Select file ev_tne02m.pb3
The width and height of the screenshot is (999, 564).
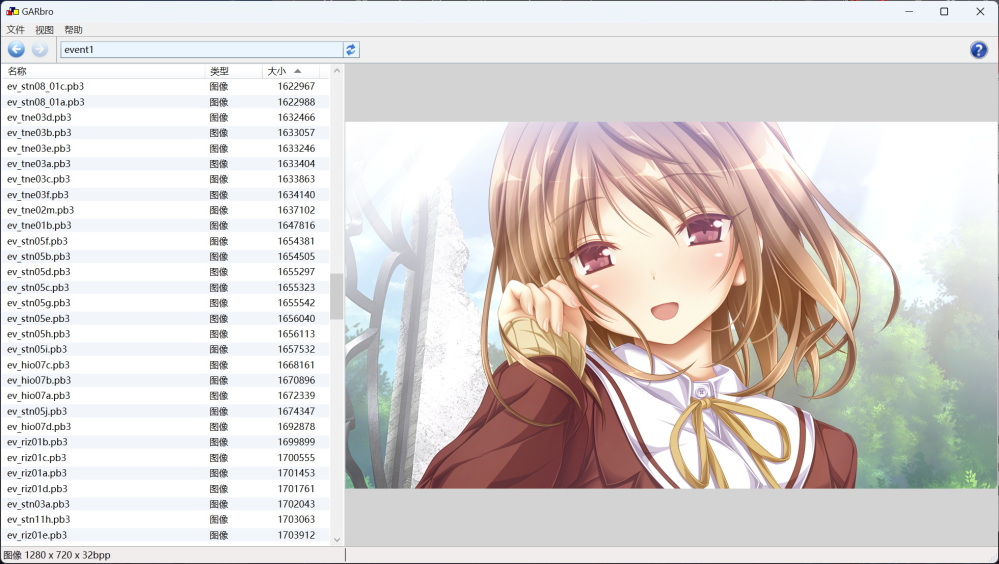(x=165, y=210)
